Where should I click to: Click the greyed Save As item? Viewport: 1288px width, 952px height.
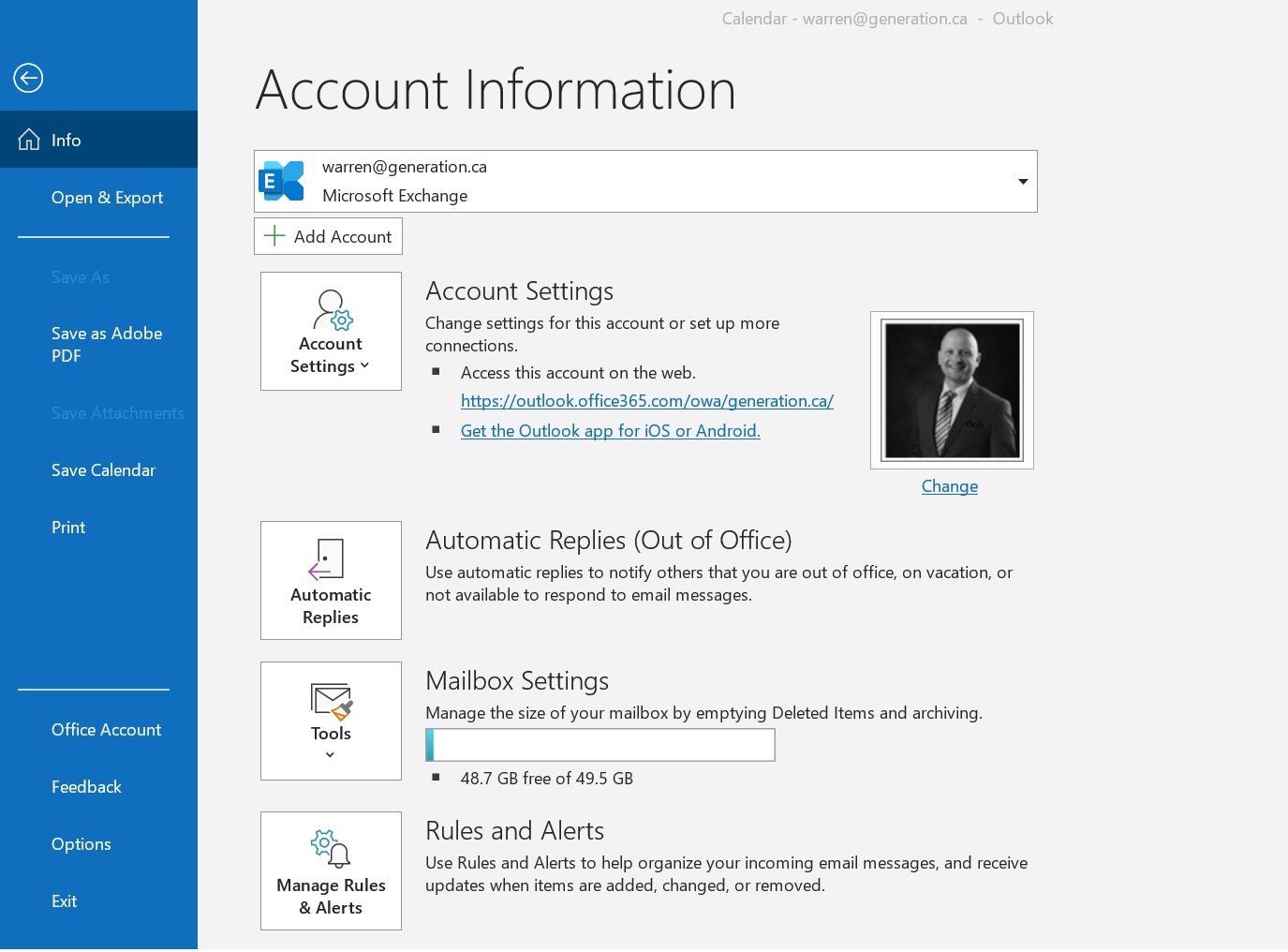point(81,277)
